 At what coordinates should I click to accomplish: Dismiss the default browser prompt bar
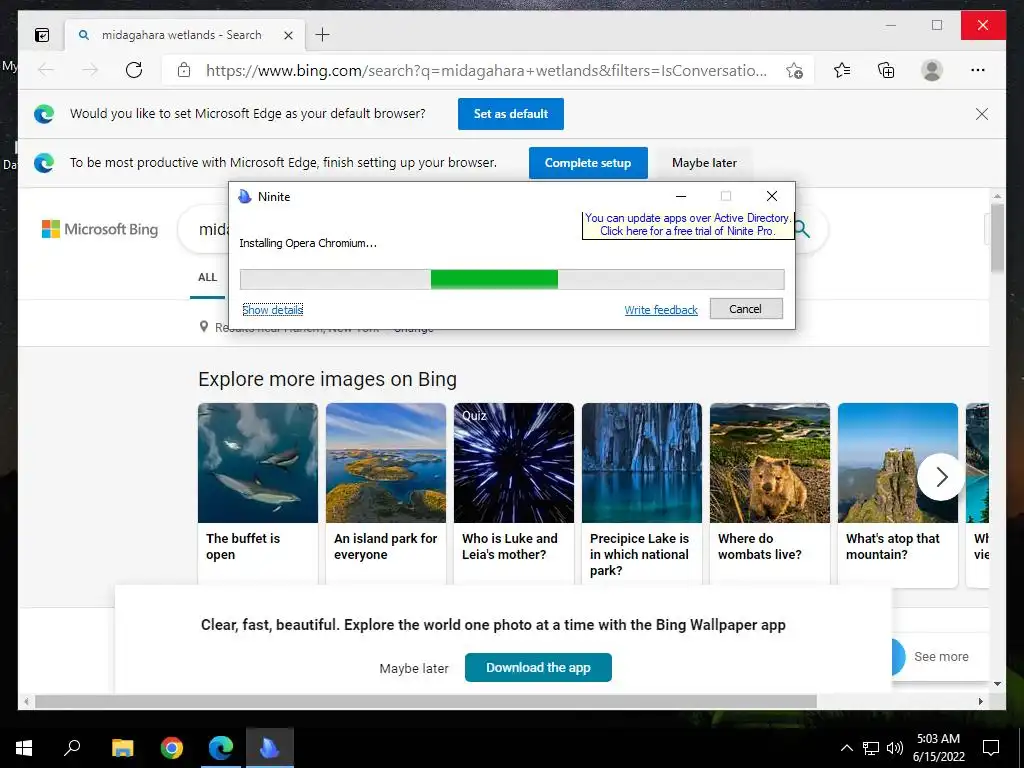pos(982,114)
